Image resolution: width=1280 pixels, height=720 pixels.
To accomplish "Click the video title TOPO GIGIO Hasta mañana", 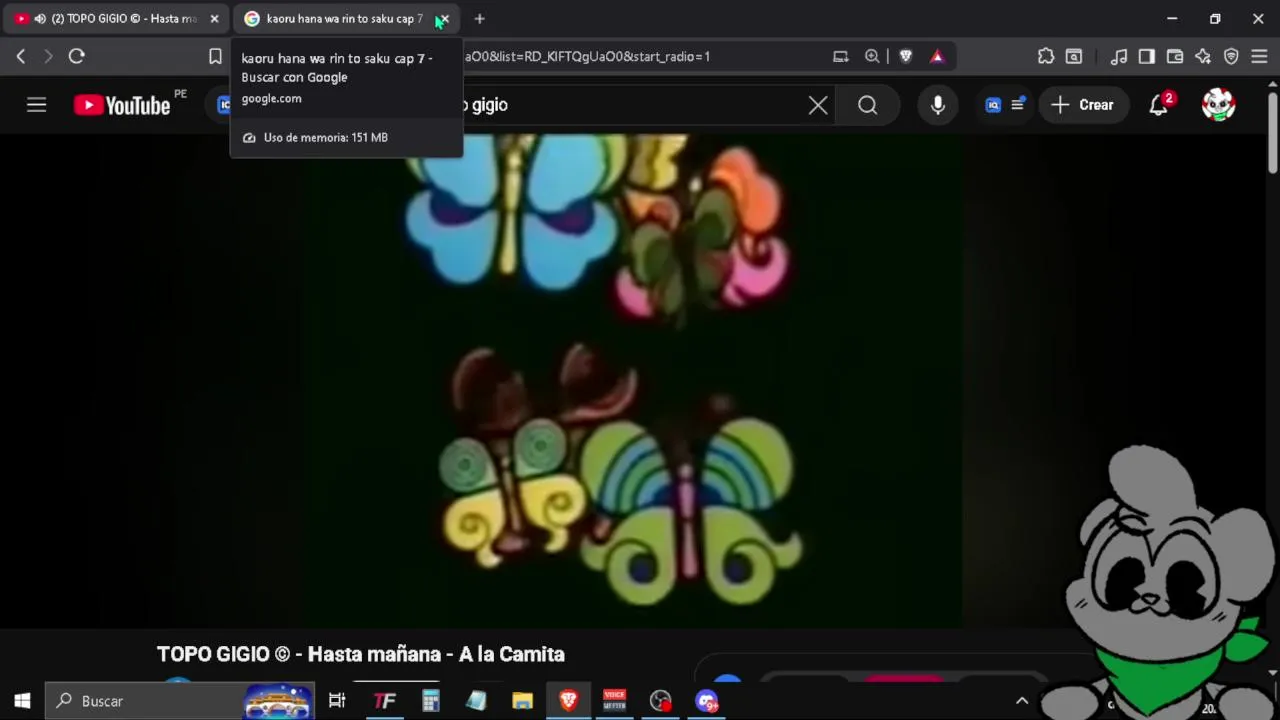I will tap(361, 654).
